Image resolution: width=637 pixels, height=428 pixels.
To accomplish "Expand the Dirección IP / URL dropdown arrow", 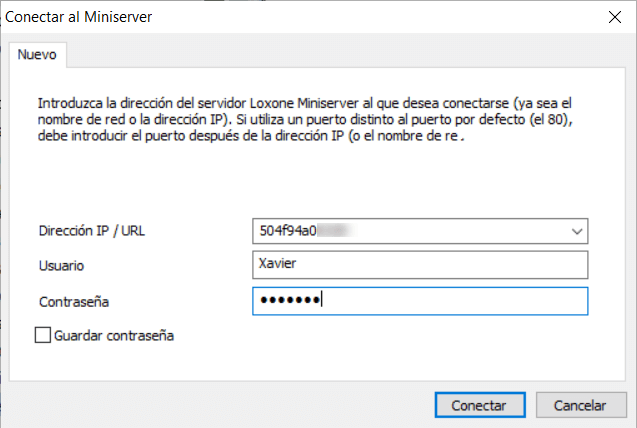I will 576,232.
